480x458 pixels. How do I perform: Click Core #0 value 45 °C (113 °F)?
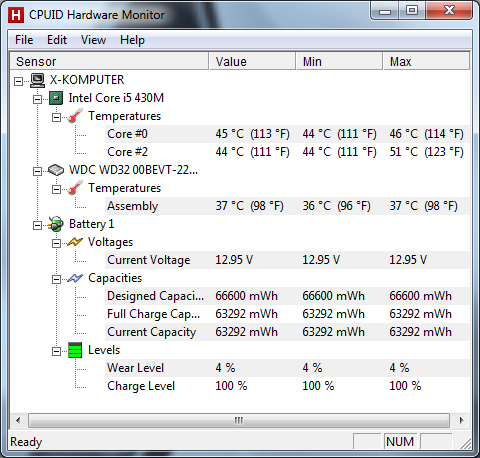(252, 134)
